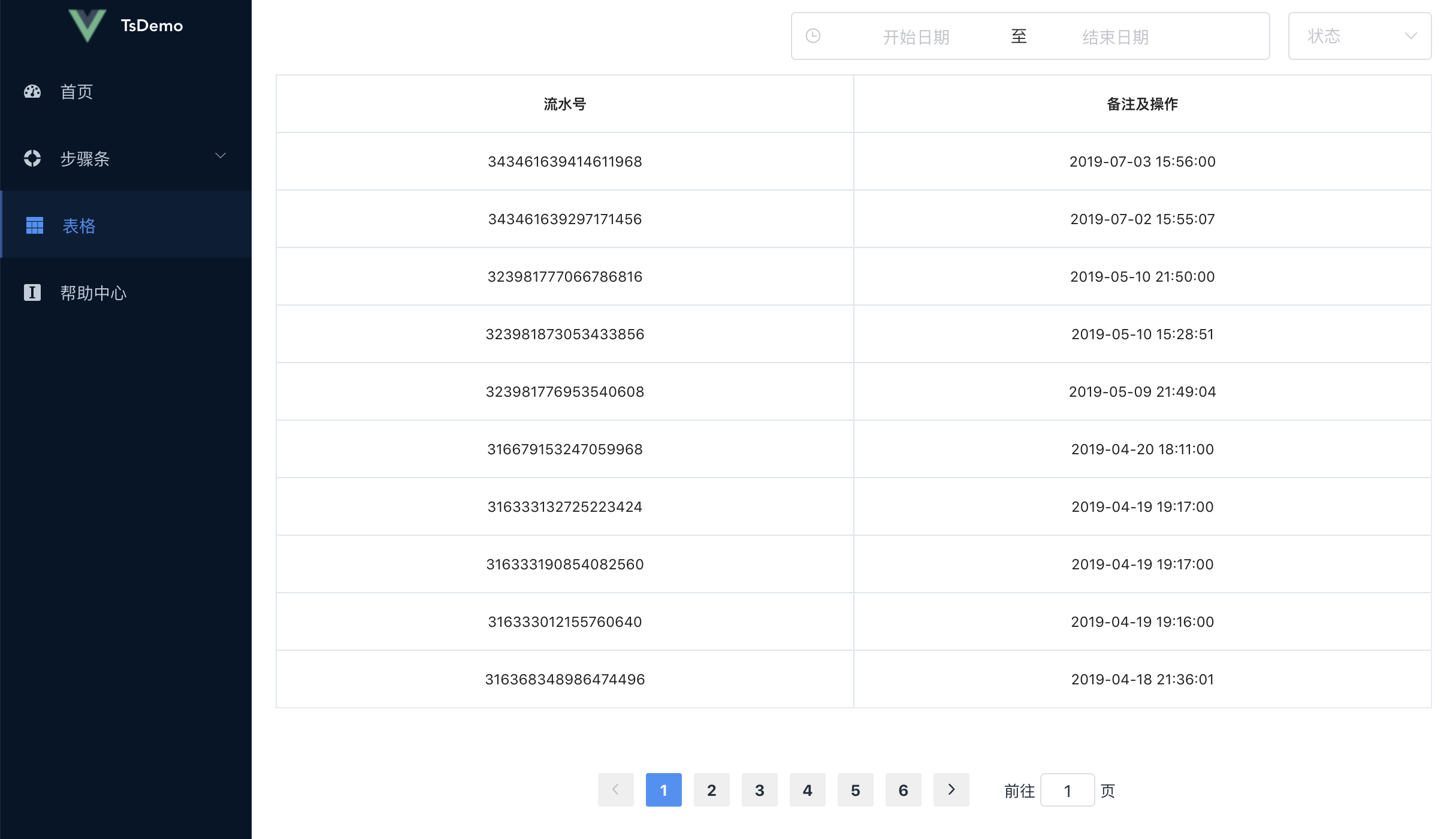Click the clock icon in date picker

813,36
